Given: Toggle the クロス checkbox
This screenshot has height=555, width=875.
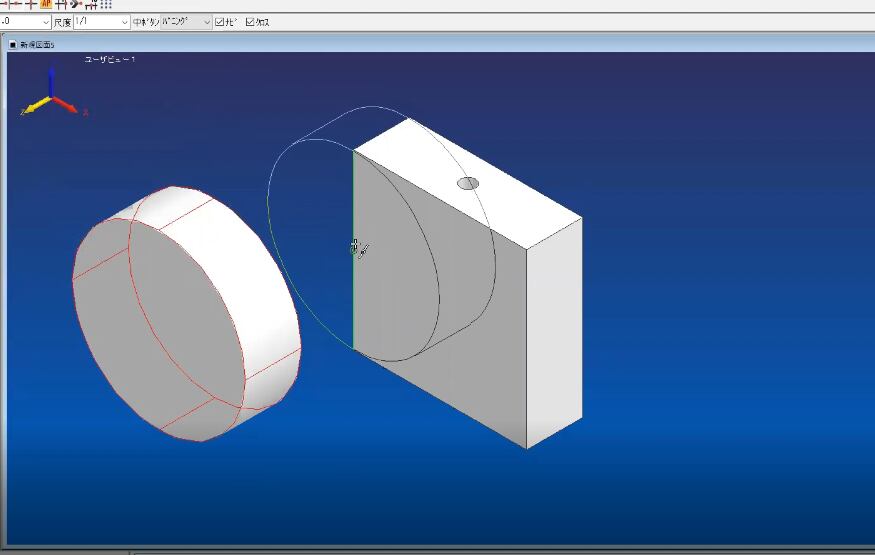Looking at the screenshot, I should pyautogui.click(x=250, y=22).
